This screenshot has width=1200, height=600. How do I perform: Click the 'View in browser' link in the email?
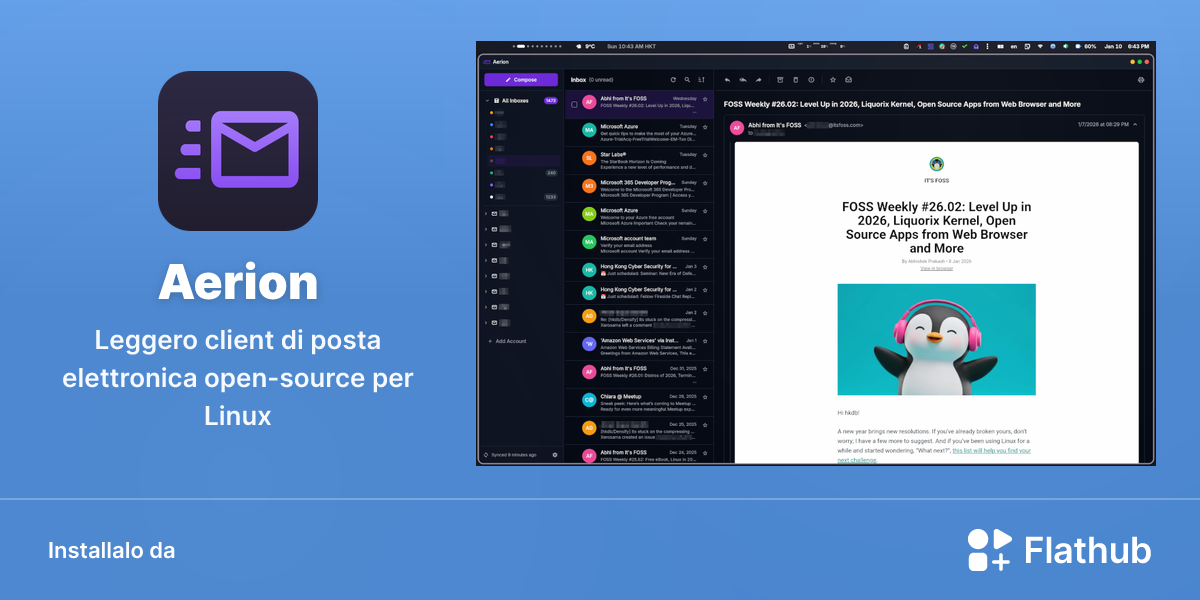pyautogui.click(x=936, y=268)
